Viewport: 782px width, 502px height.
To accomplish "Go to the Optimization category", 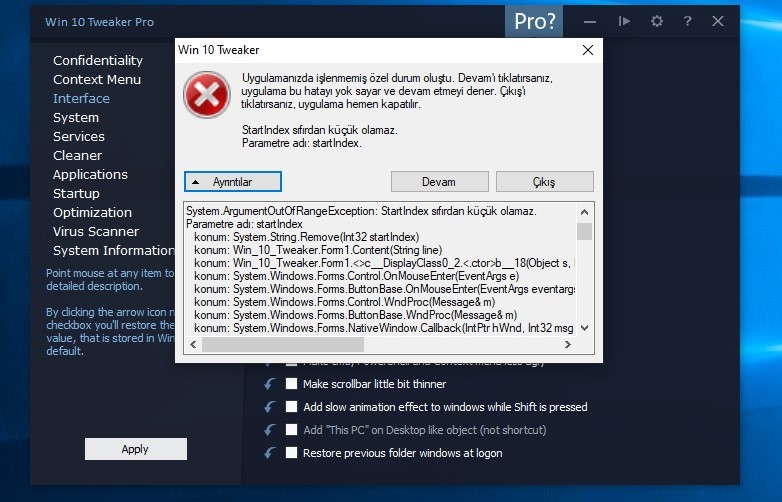I will click(92, 212).
